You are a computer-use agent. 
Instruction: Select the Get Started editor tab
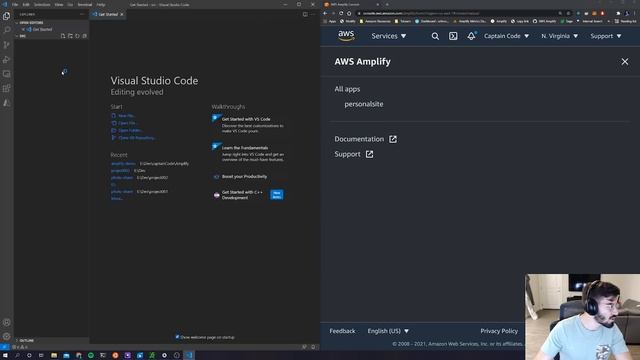(x=107, y=14)
